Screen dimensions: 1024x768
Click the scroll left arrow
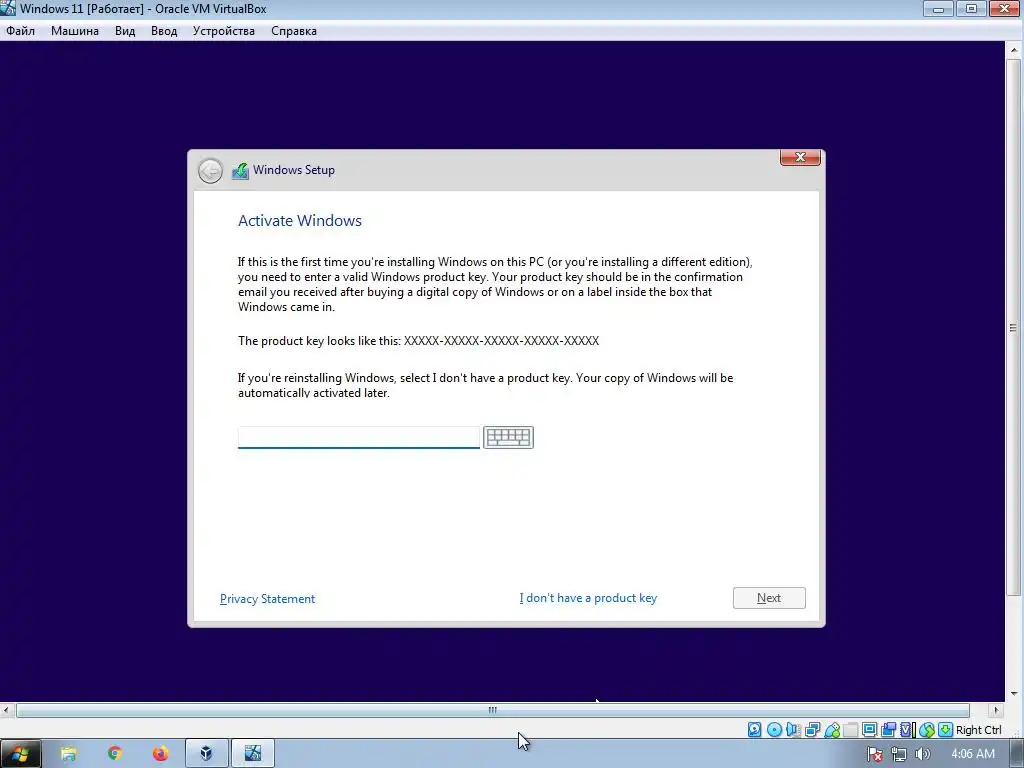click(6, 710)
